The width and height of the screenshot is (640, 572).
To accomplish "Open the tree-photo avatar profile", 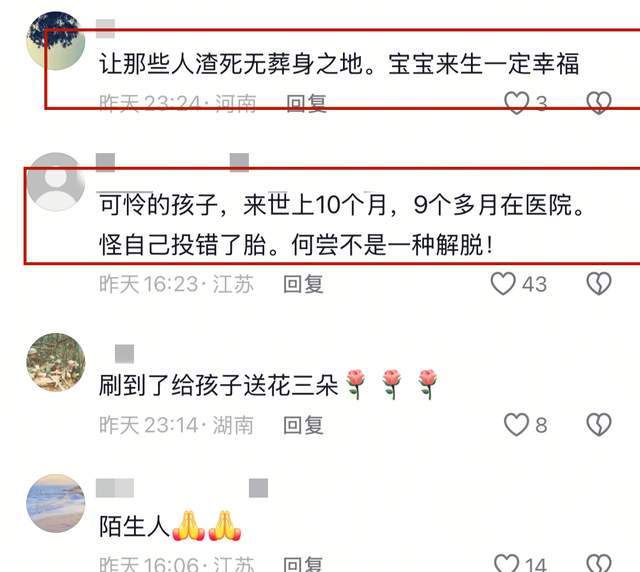I will point(56,40).
